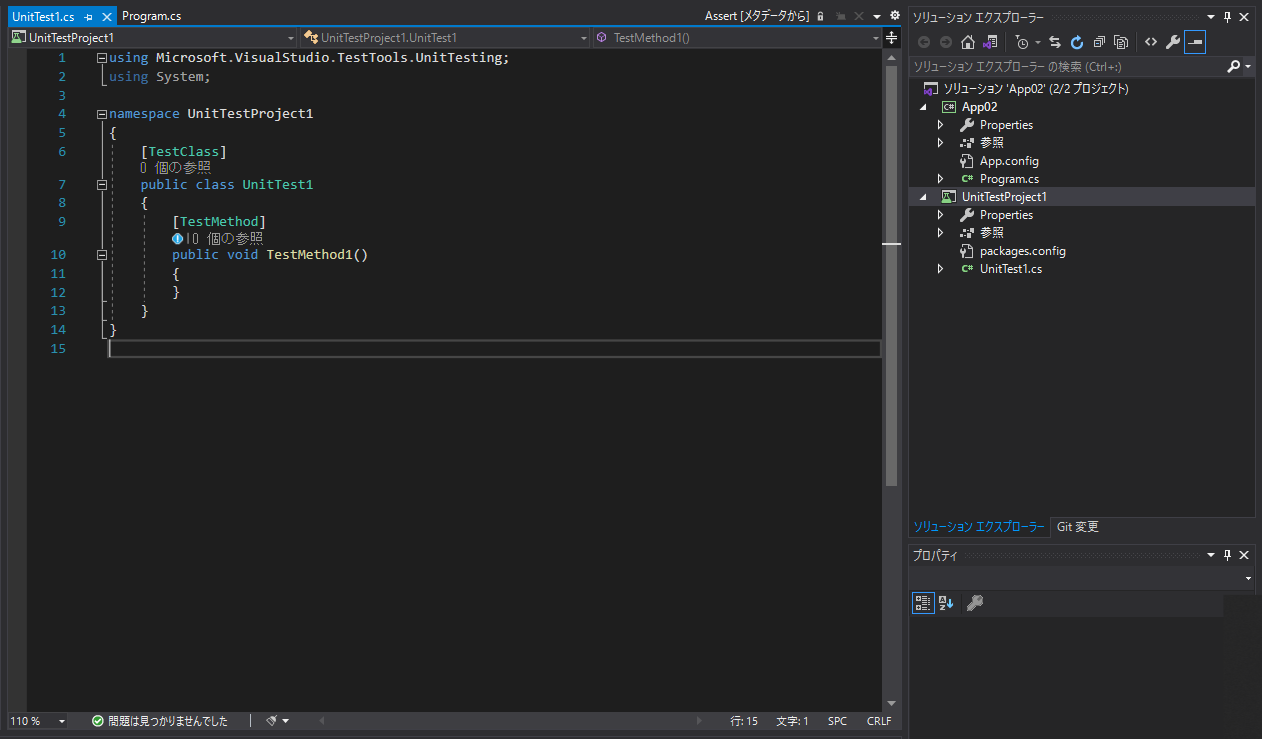Open the editor tab settings gear icon

[895, 16]
